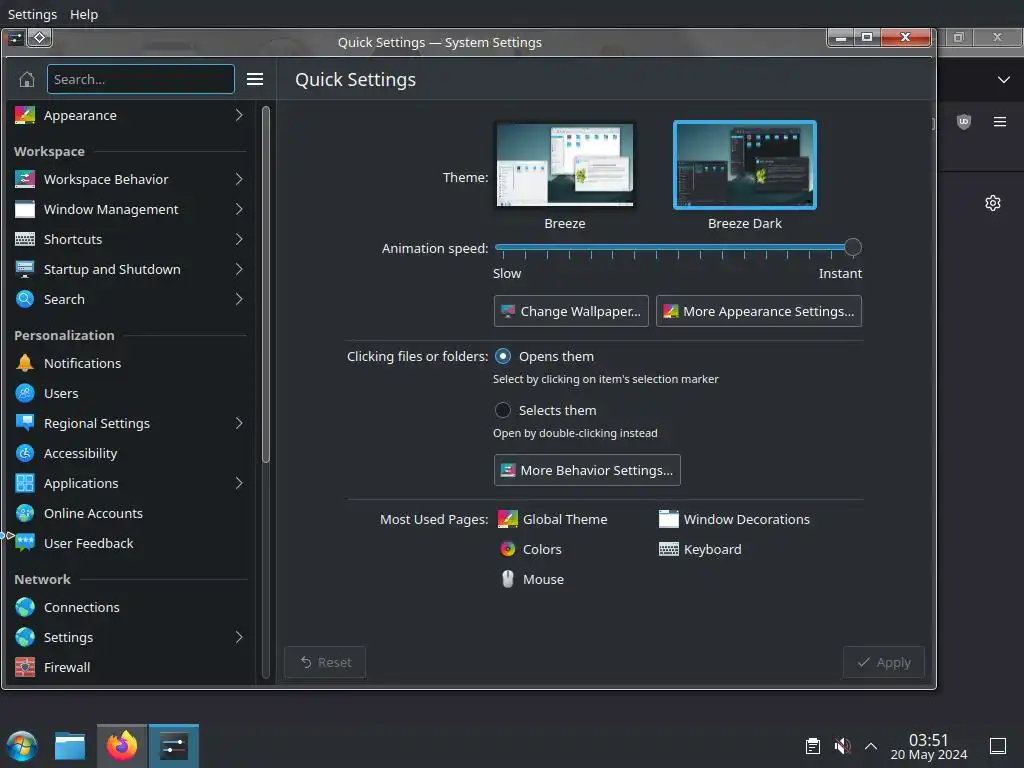Click the muted volume tray icon
The width and height of the screenshot is (1024, 768).
coord(842,746)
